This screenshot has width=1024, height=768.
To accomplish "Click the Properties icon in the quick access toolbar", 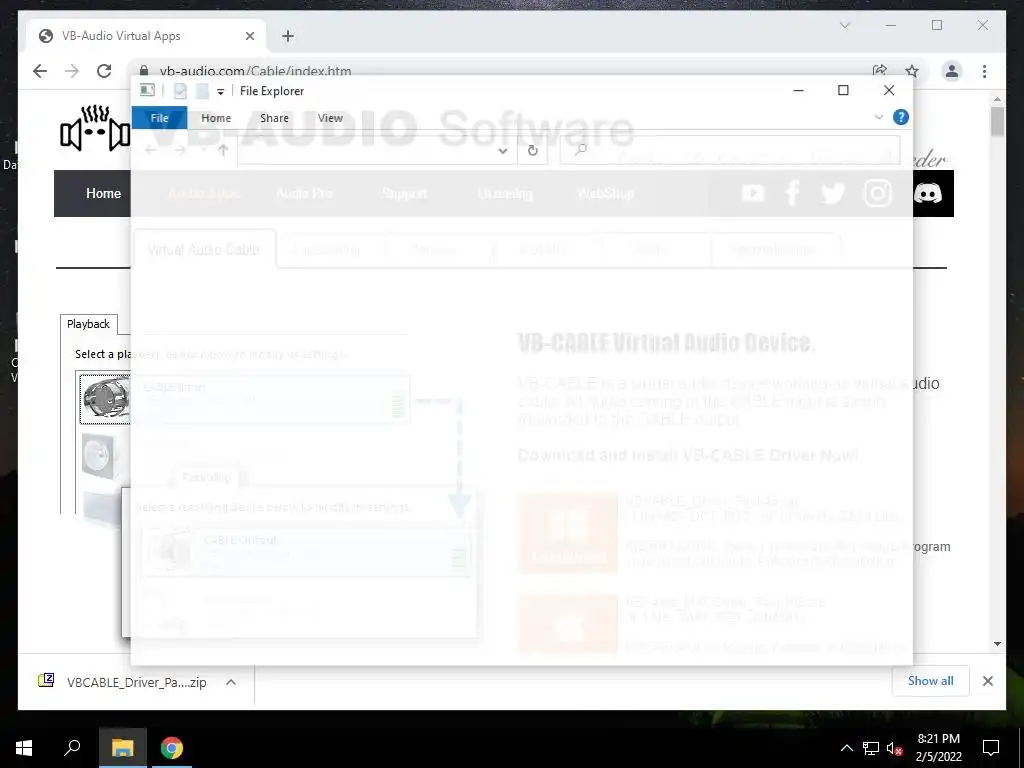I will tap(180, 91).
